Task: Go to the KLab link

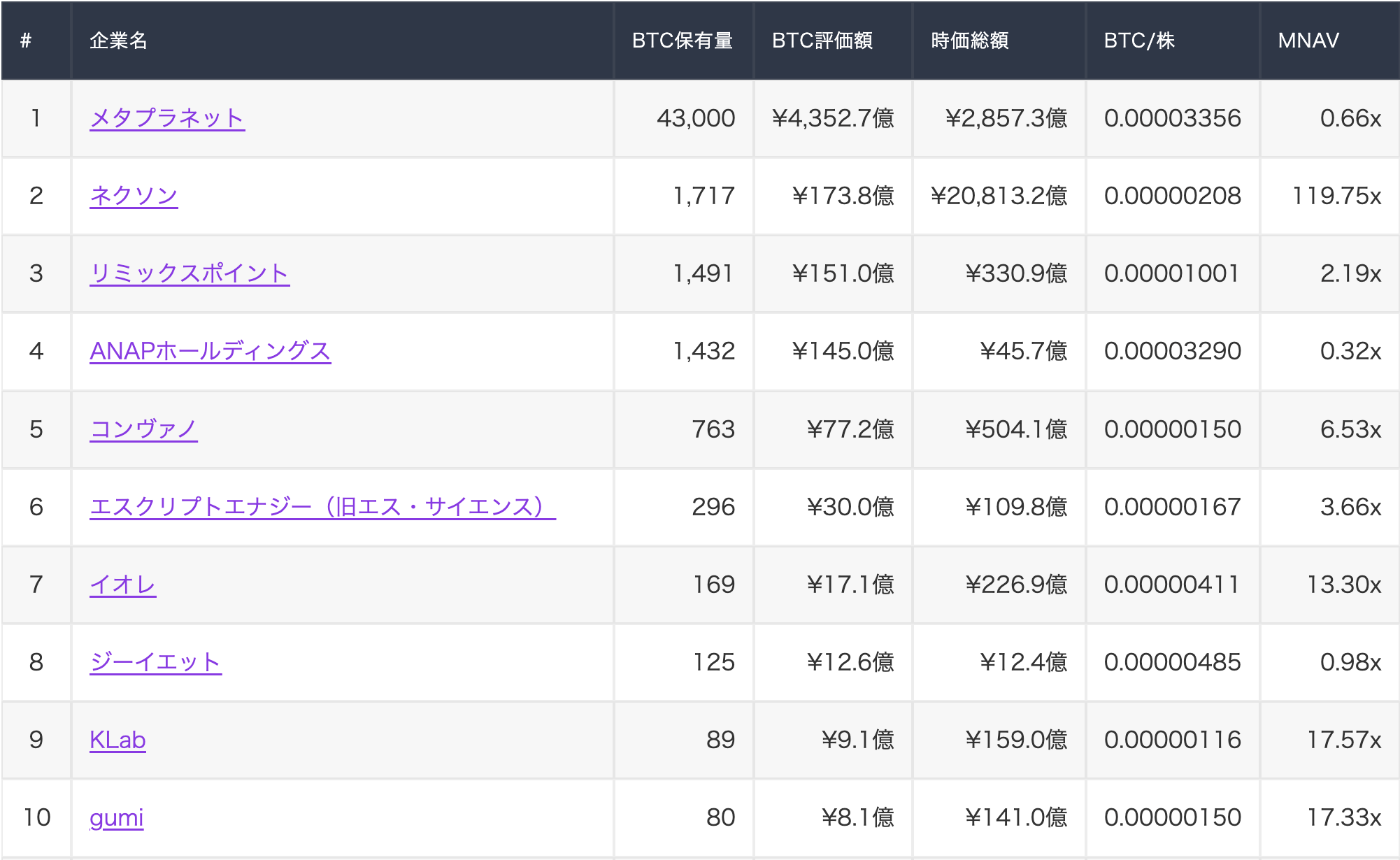Action: (117, 740)
